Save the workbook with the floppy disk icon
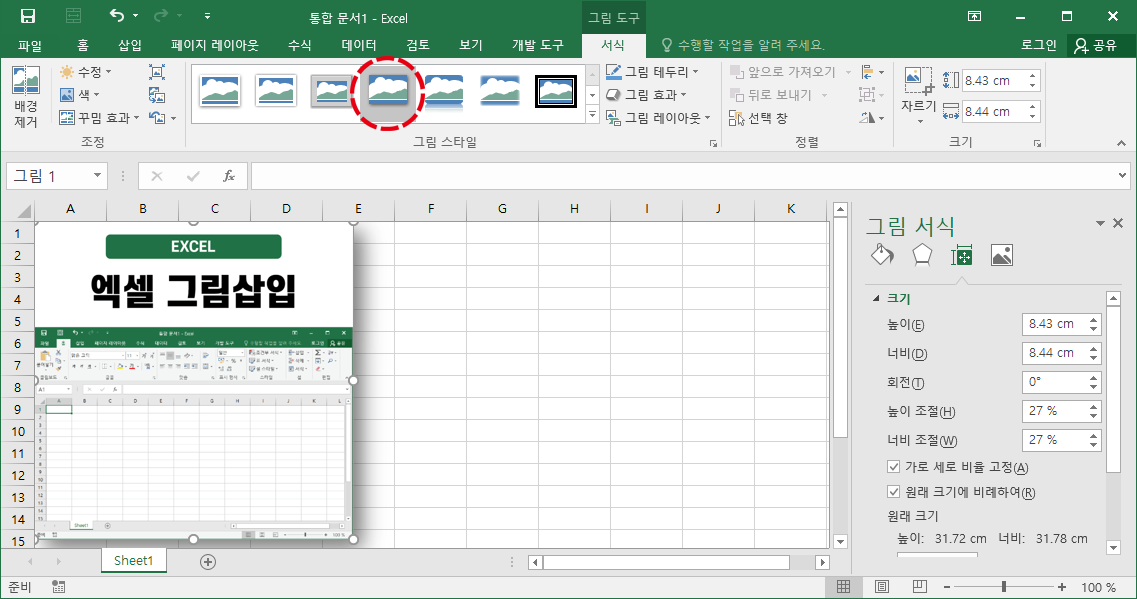1137x599 pixels. click(x=28, y=16)
